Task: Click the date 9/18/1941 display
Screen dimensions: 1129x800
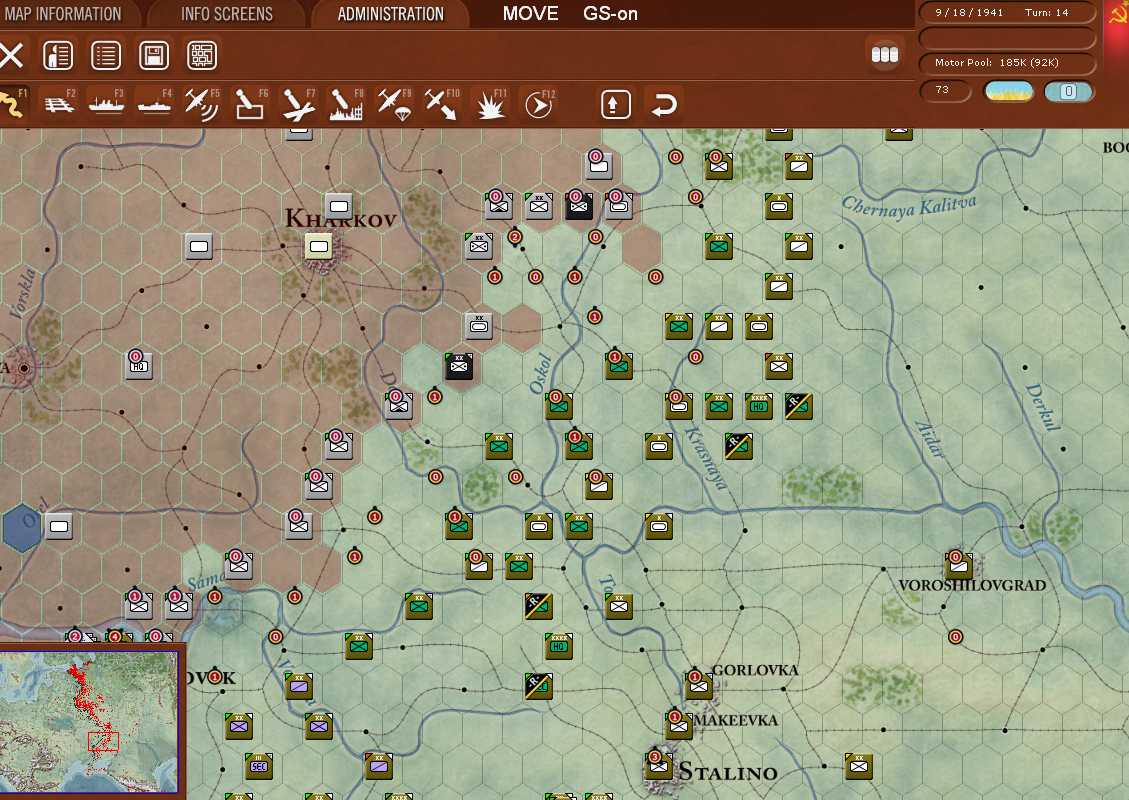Action: pyautogui.click(x=968, y=12)
